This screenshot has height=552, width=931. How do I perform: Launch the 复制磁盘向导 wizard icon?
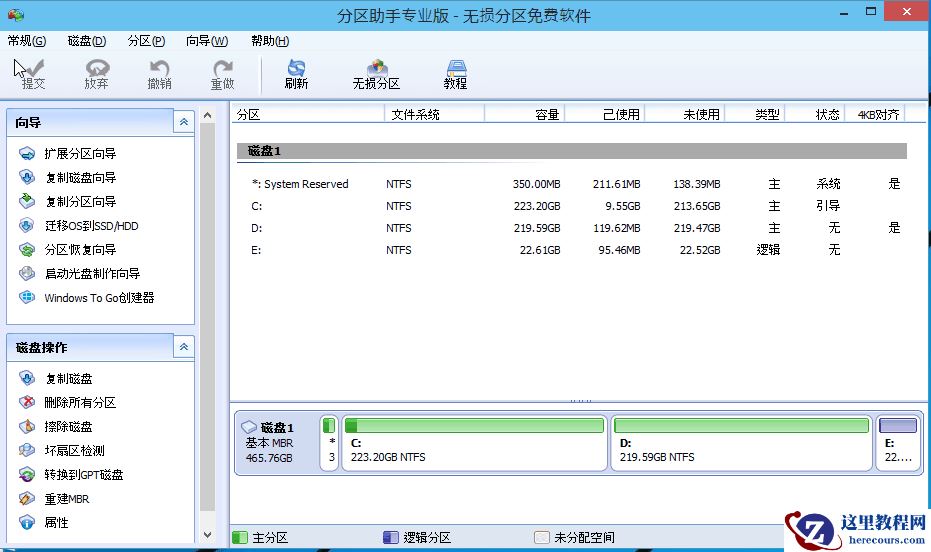point(27,177)
